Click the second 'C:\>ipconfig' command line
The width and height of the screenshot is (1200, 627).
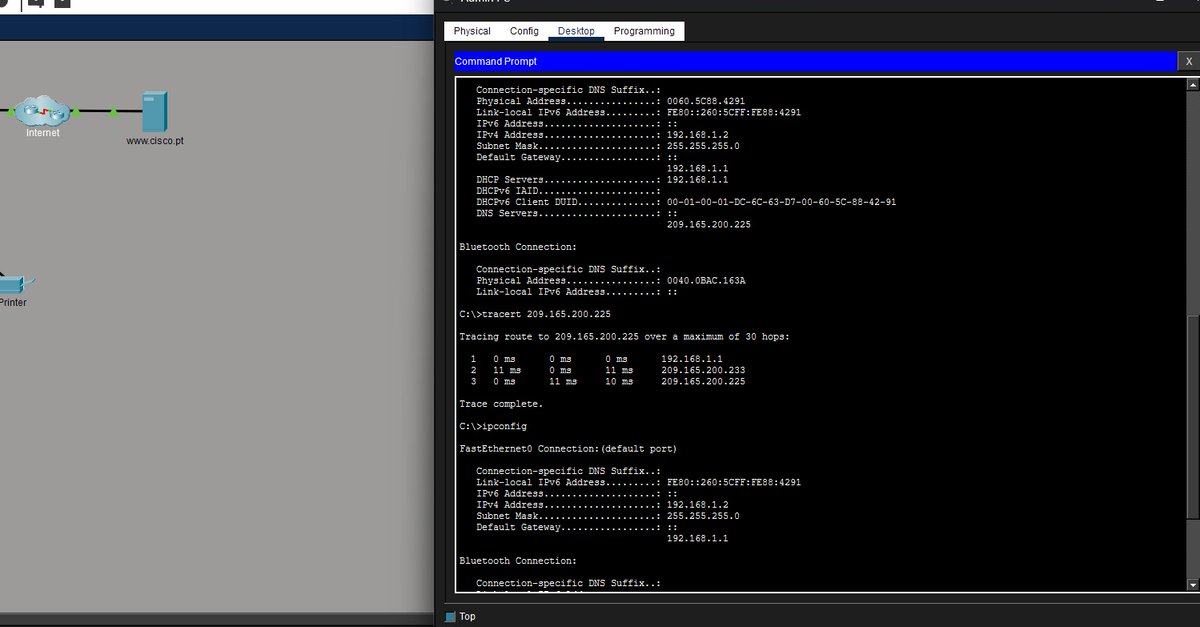click(x=493, y=426)
